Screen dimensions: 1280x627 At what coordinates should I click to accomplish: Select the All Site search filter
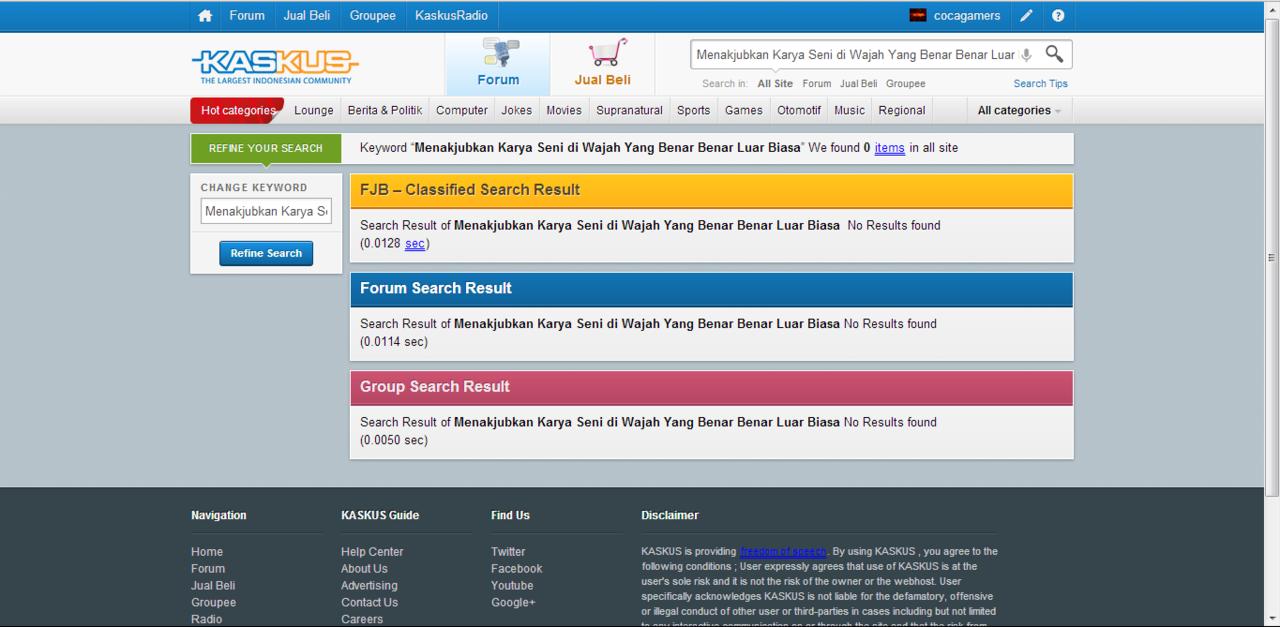(775, 84)
